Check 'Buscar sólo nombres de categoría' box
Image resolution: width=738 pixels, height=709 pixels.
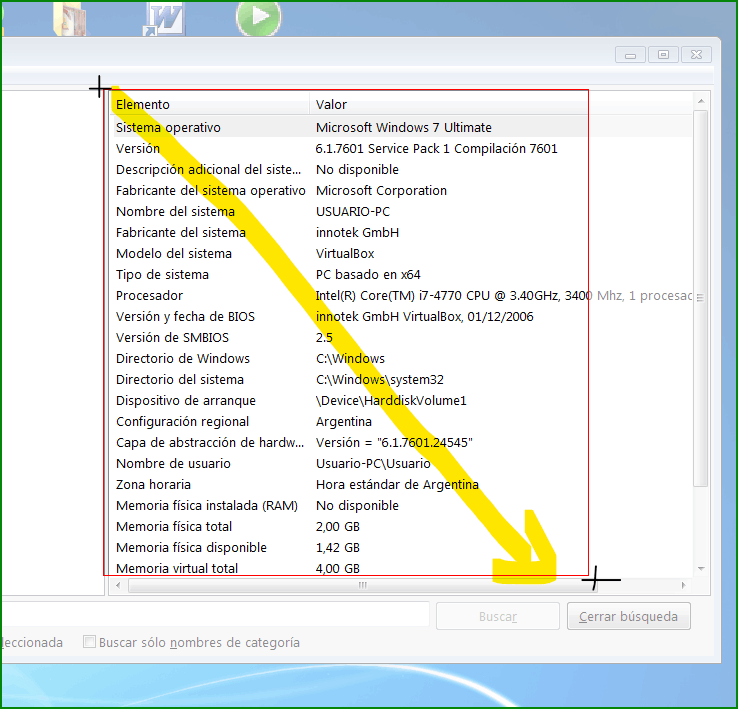(x=89, y=641)
